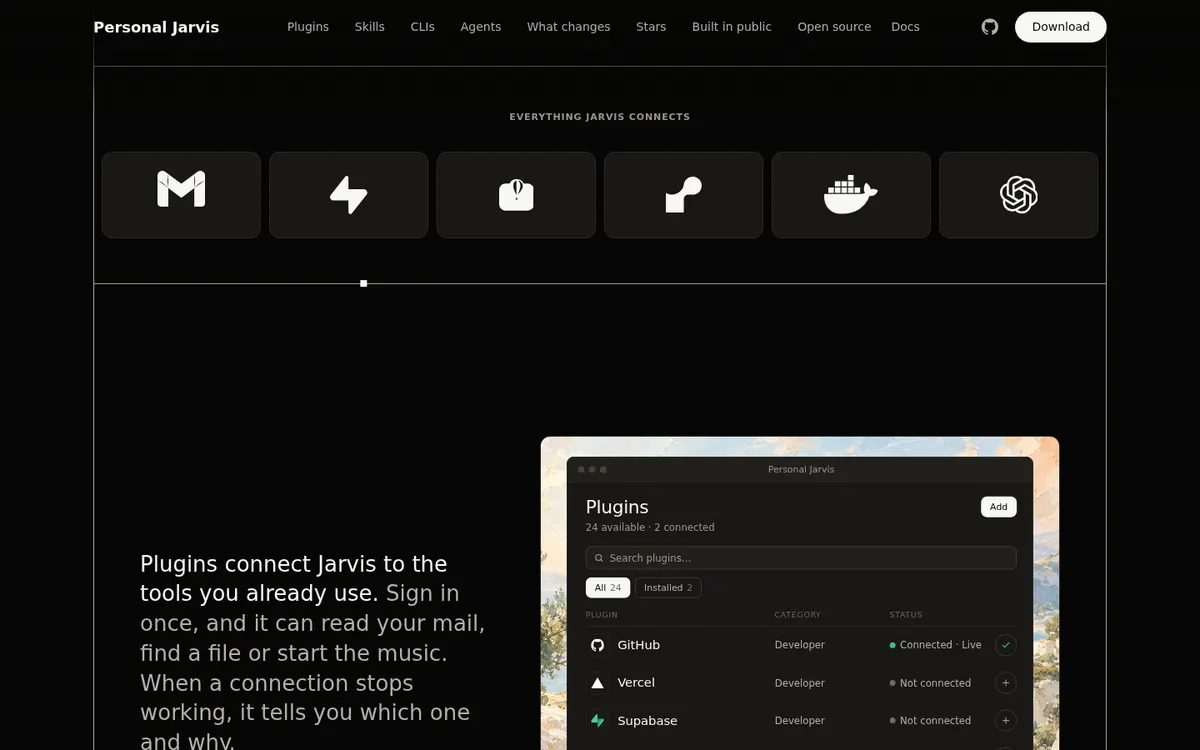Click the connected checkmark on GitHub row
The image size is (1200, 750).
[1006, 645]
